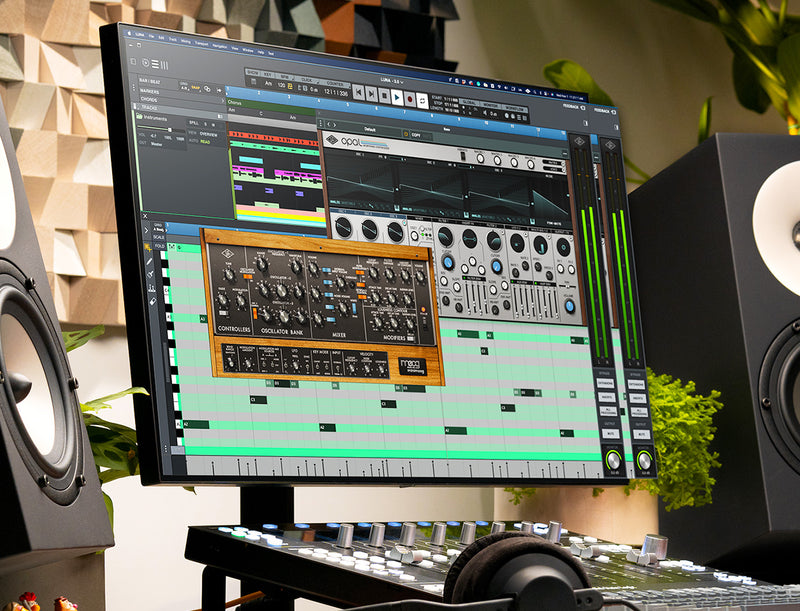This screenshot has width=800, height=611.
Task: Click the red Record button
Action: [410, 99]
